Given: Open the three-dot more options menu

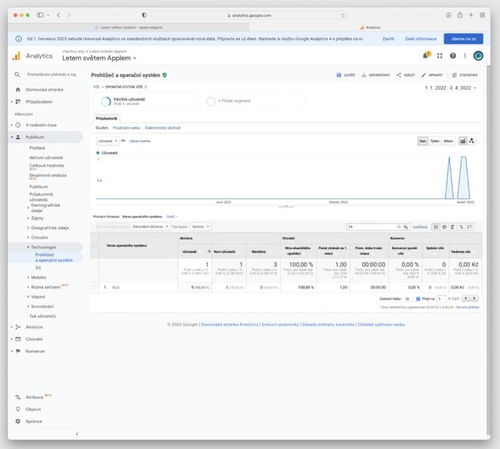Looking at the screenshot, I should (x=465, y=56).
